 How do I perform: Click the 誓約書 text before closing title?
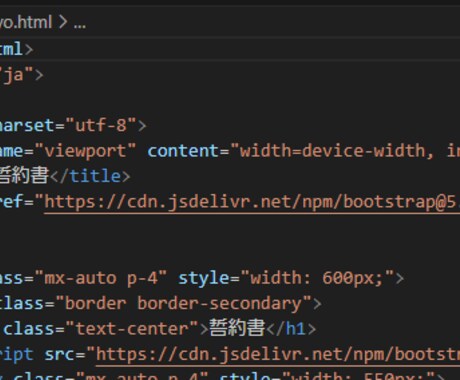(24, 175)
